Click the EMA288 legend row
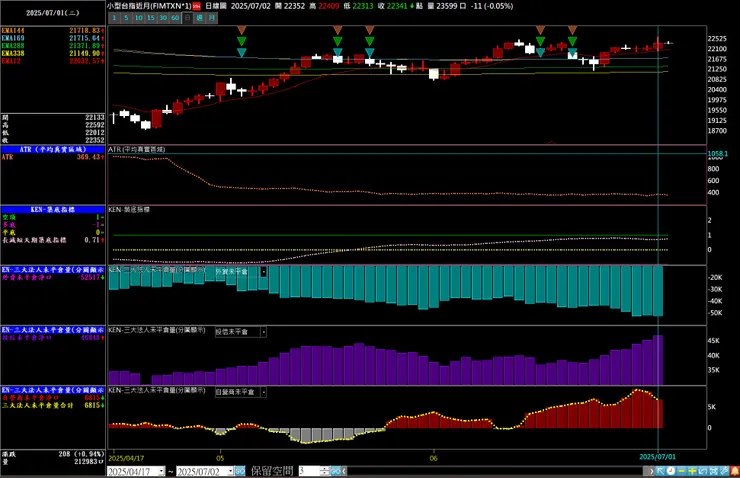Viewport: 740px width, 478px height. tap(52, 45)
